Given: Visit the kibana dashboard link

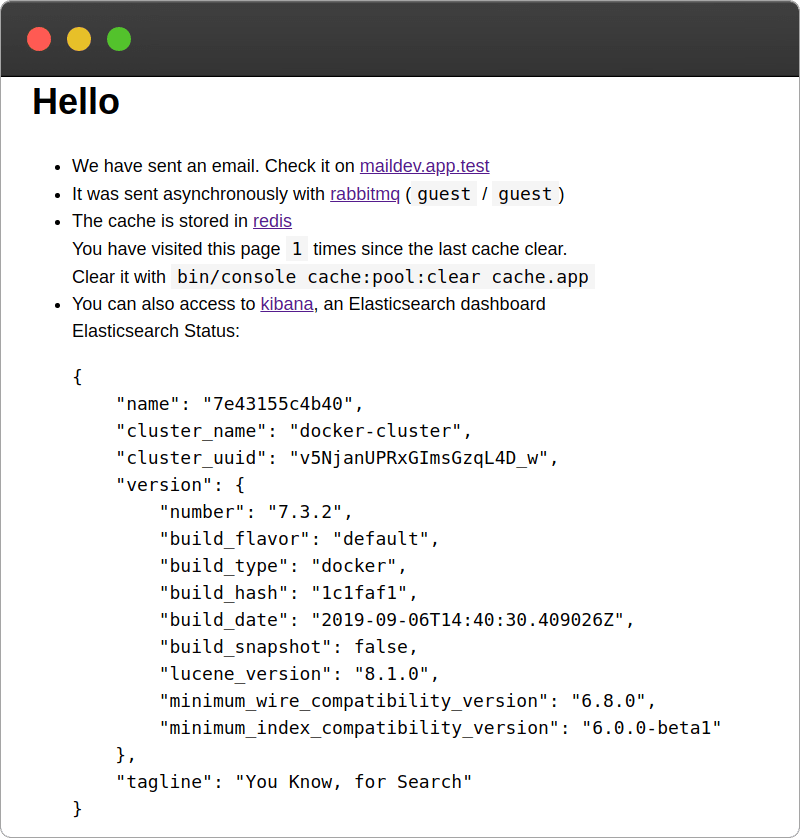Looking at the screenshot, I should (287, 303).
